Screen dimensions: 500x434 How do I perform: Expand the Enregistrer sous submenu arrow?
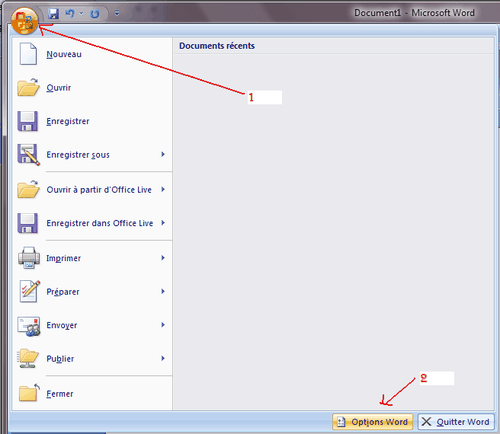163,154
